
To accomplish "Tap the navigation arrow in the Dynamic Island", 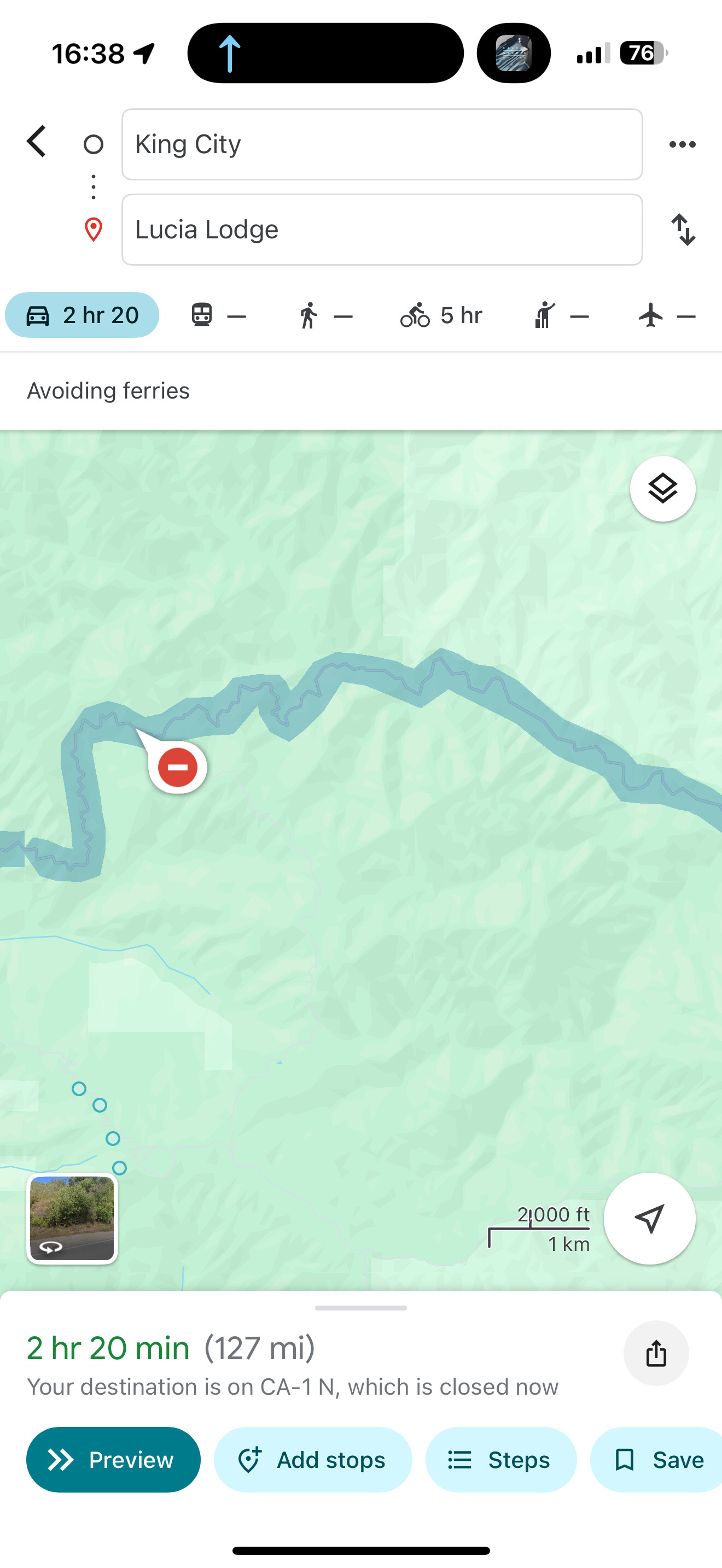I will click(x=230, y=54).
